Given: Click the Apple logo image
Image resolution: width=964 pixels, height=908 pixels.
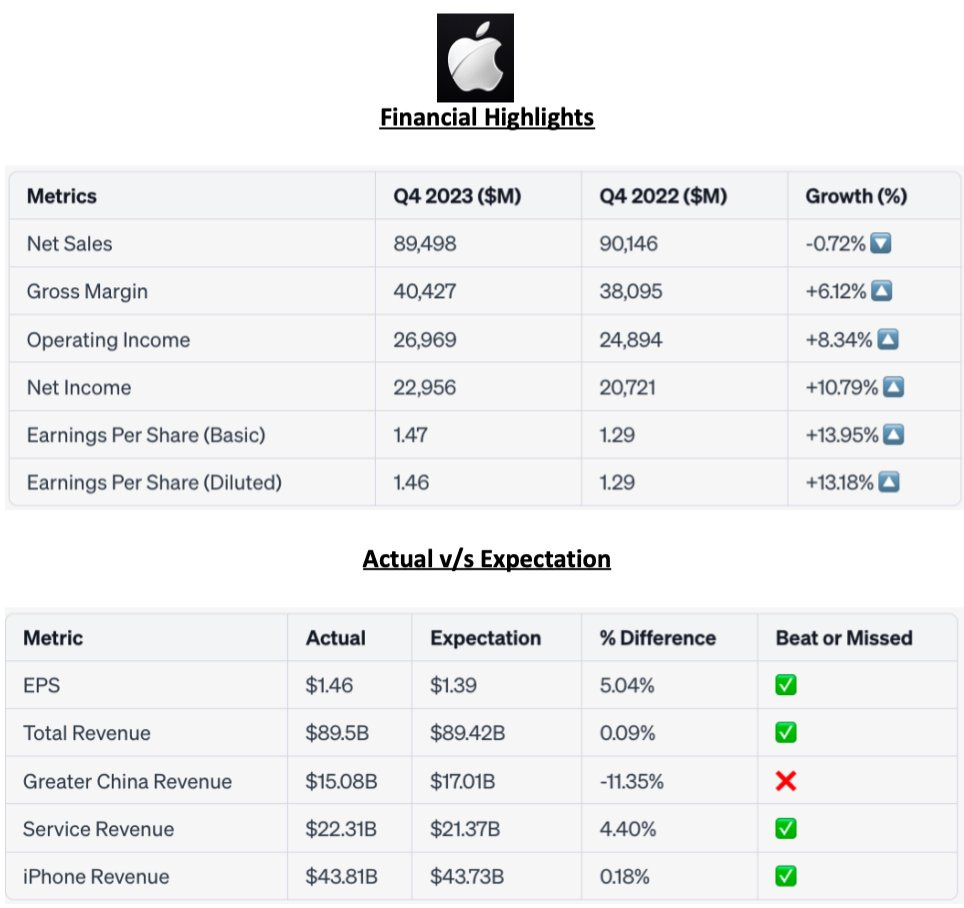Looking at the screenshot, I should pos(475,57).
